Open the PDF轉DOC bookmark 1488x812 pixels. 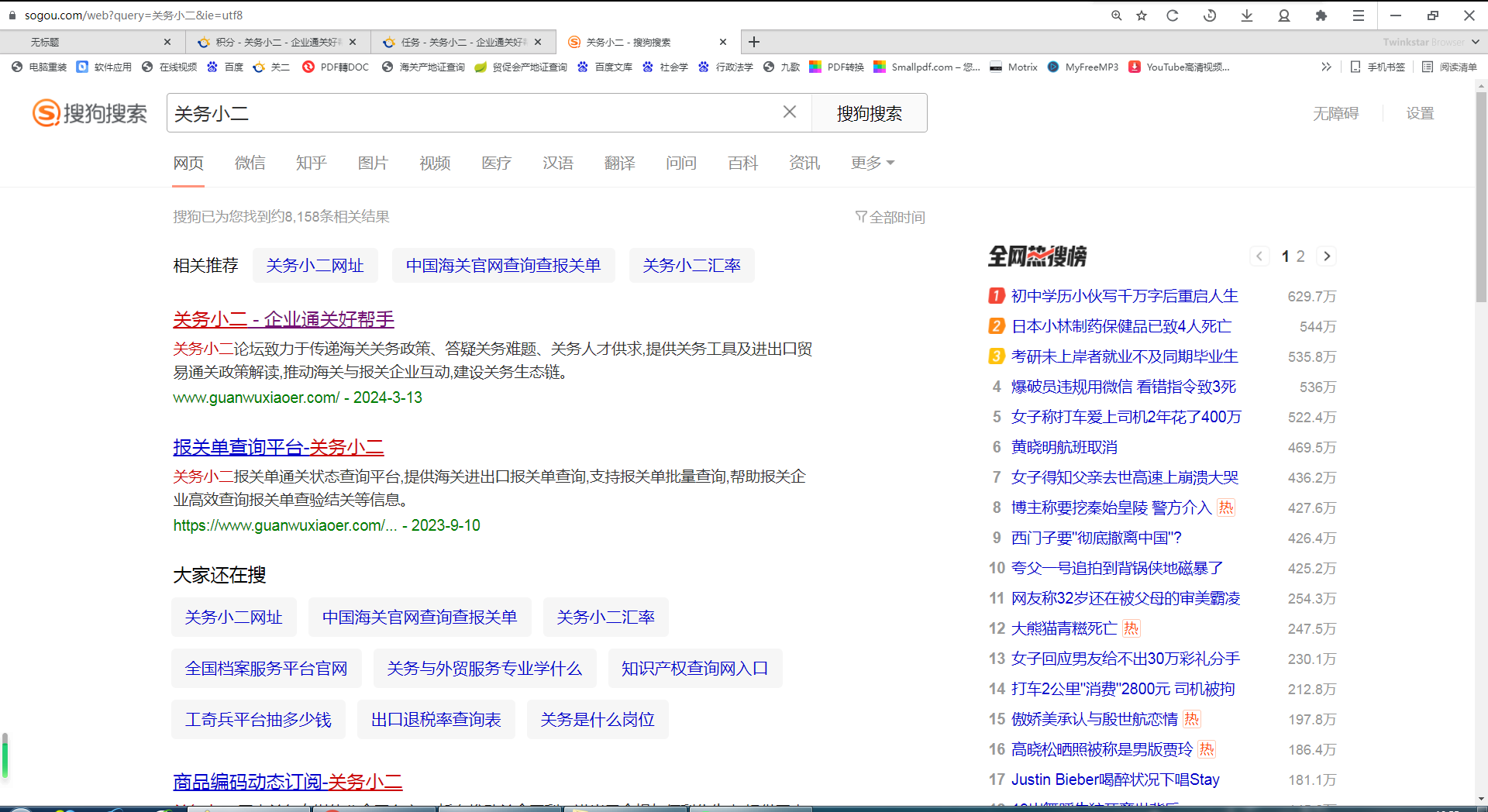pyautogui.click(x=336, y=67)
